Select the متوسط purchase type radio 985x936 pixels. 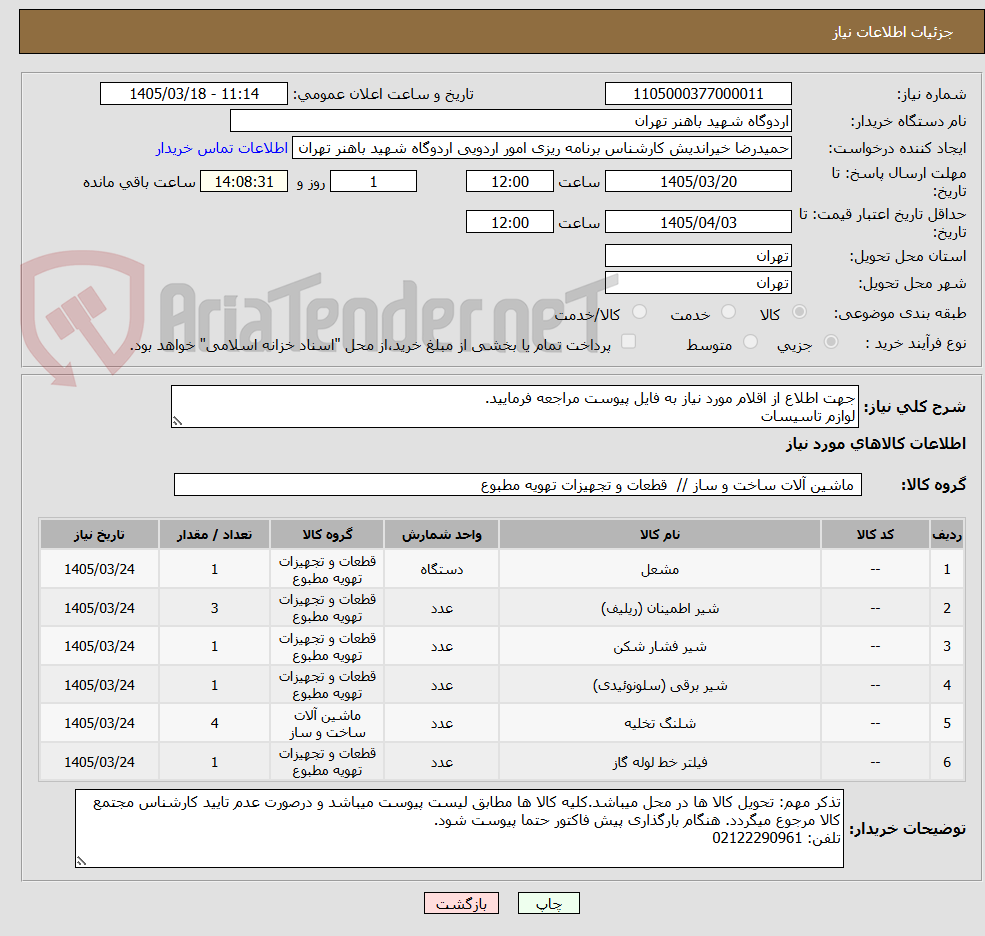[749, 342]
